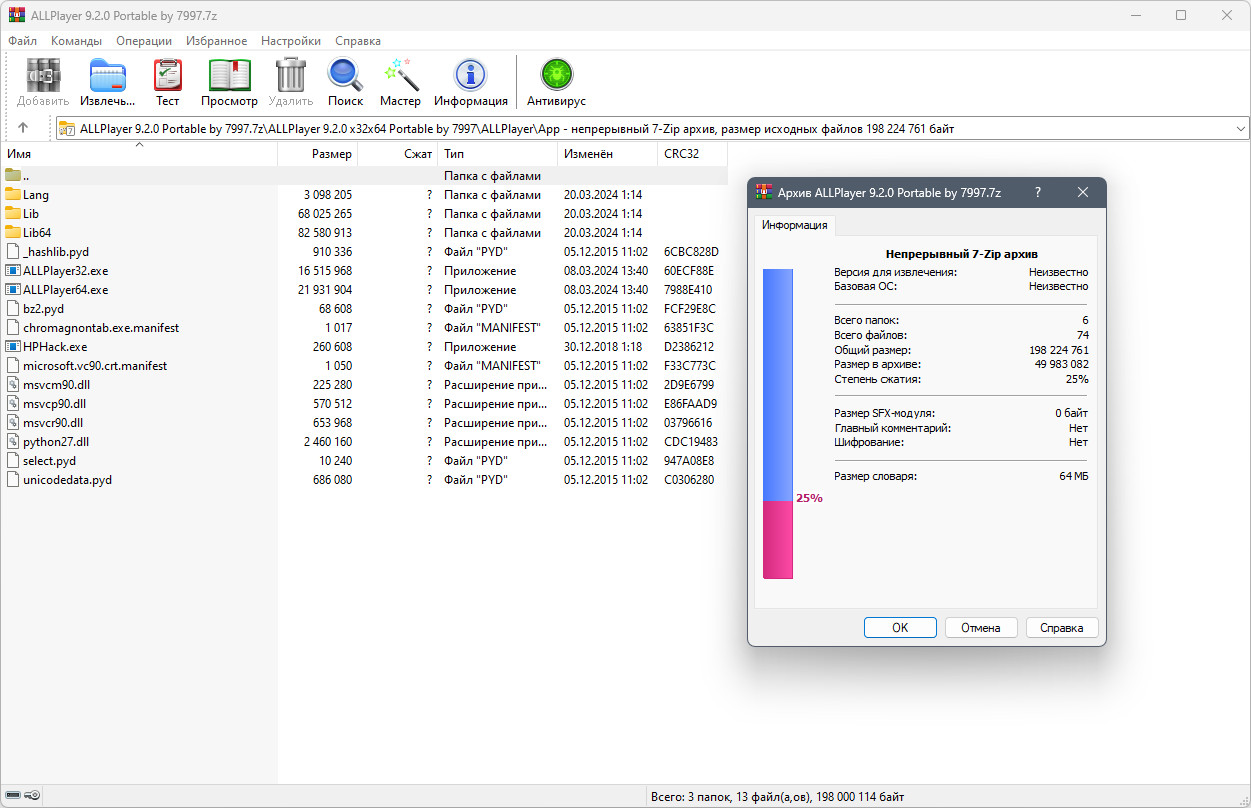Open the Настройки menu

291,41
